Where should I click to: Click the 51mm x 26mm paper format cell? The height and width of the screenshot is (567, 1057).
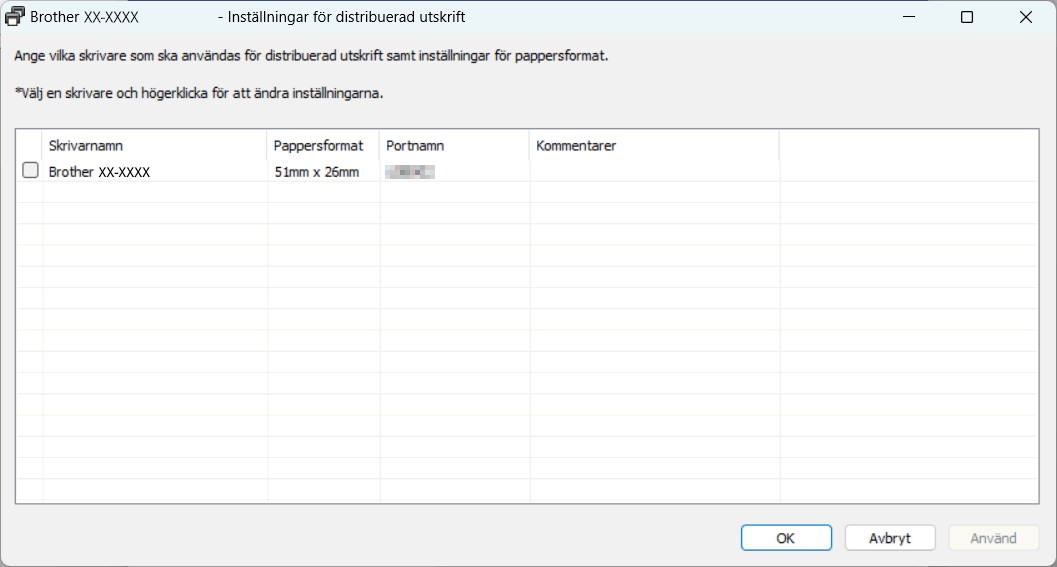pos(316,172)
